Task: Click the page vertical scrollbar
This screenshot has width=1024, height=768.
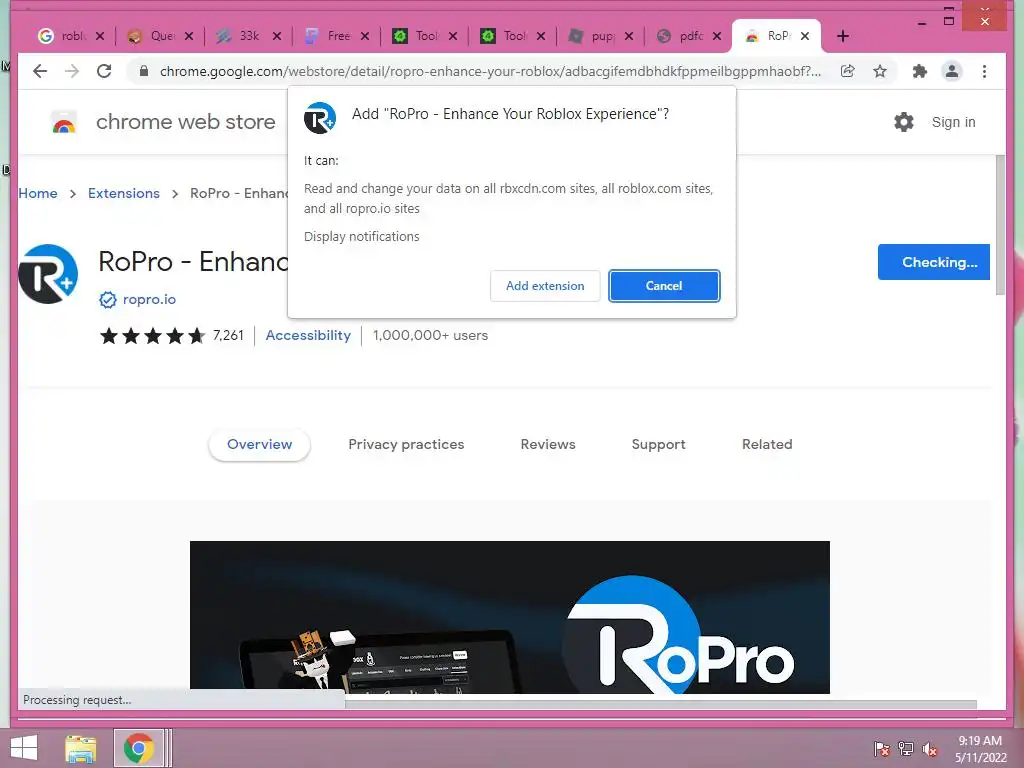Action: tap(1000, 225)
